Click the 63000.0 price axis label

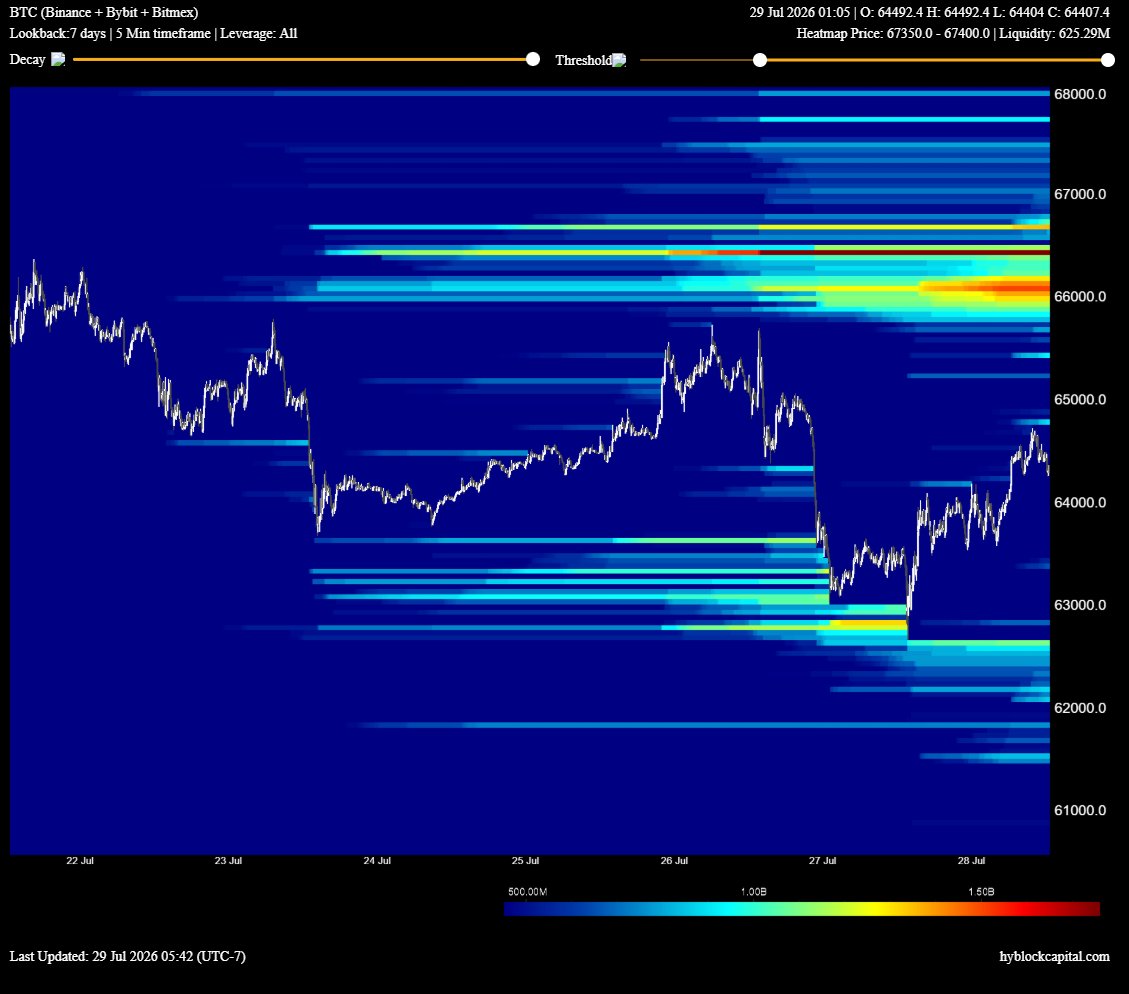(x=1080, y=605)
